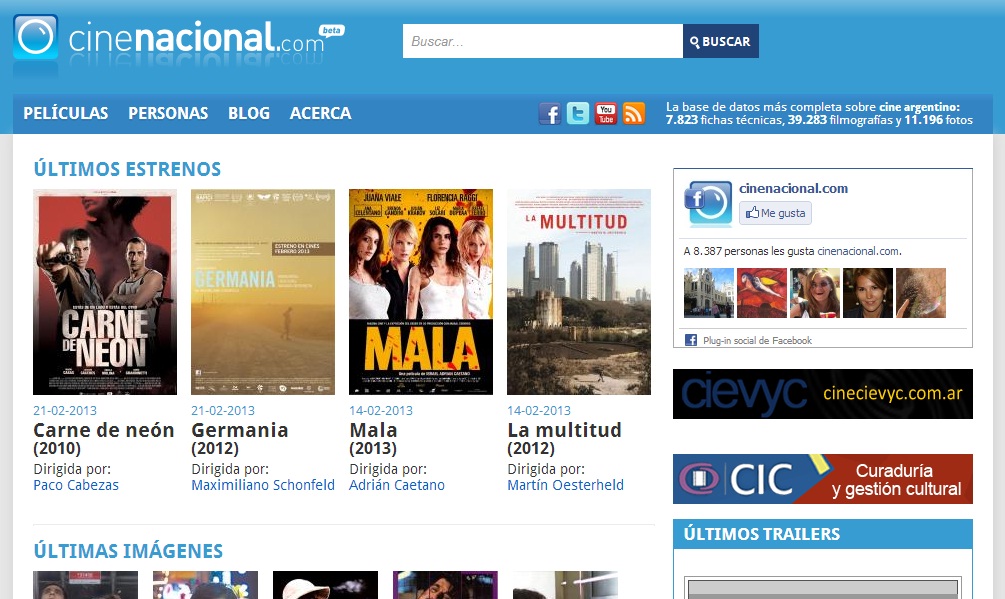Click the cinenacional.com logo icon
Screen dimensions: 1005x599
point(36,37)
